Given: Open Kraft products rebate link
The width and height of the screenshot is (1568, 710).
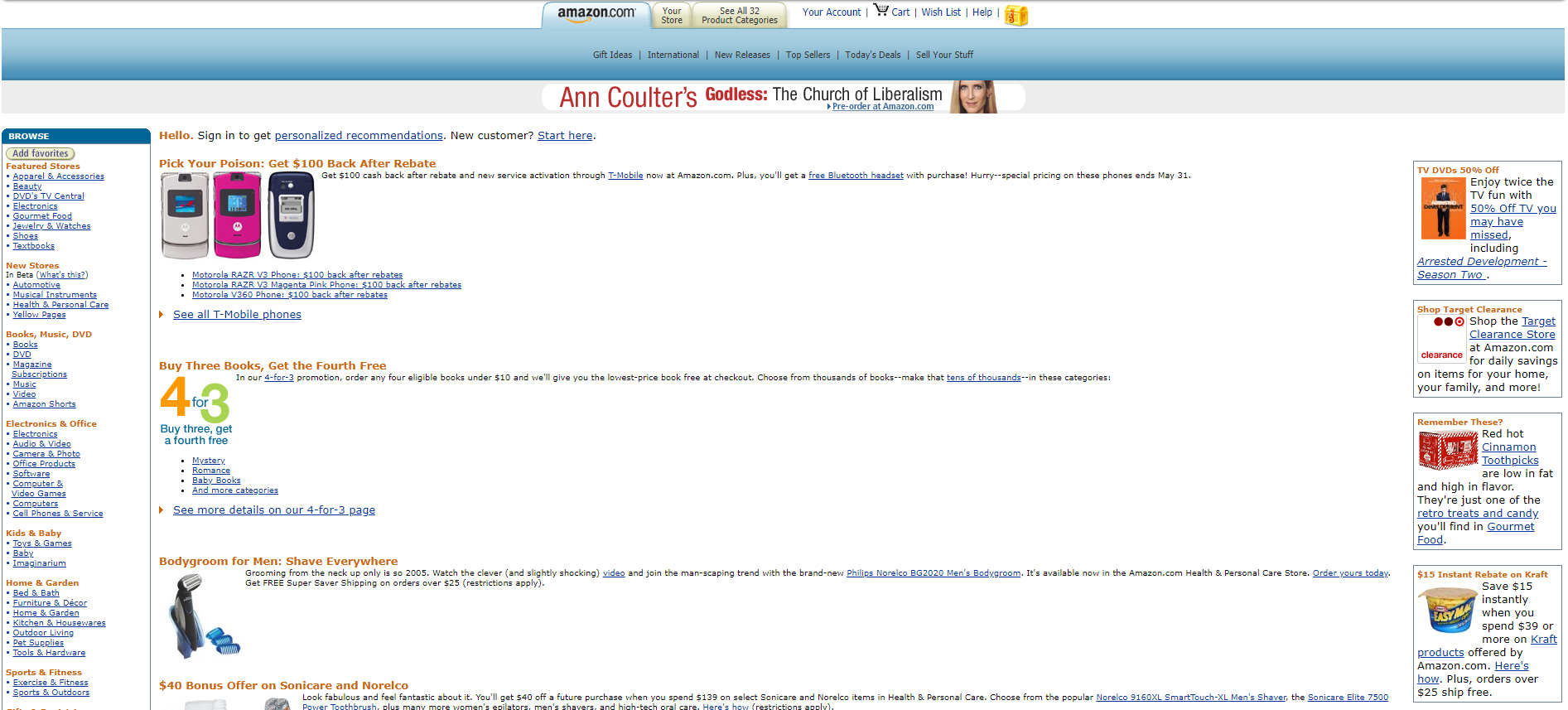Looking at the screenshot, I should (1487, 646).
